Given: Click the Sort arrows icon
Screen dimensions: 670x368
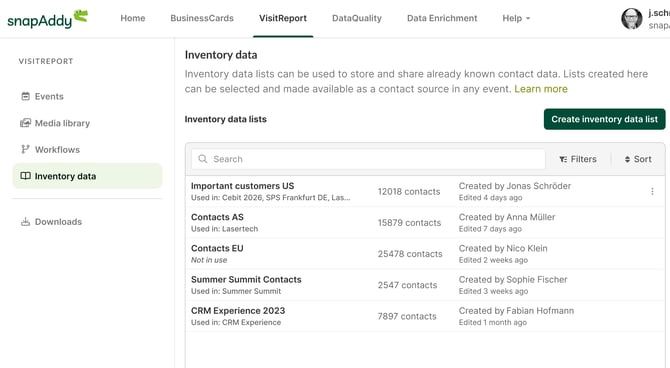Looking at the screenshot, I should click(627, 159).
